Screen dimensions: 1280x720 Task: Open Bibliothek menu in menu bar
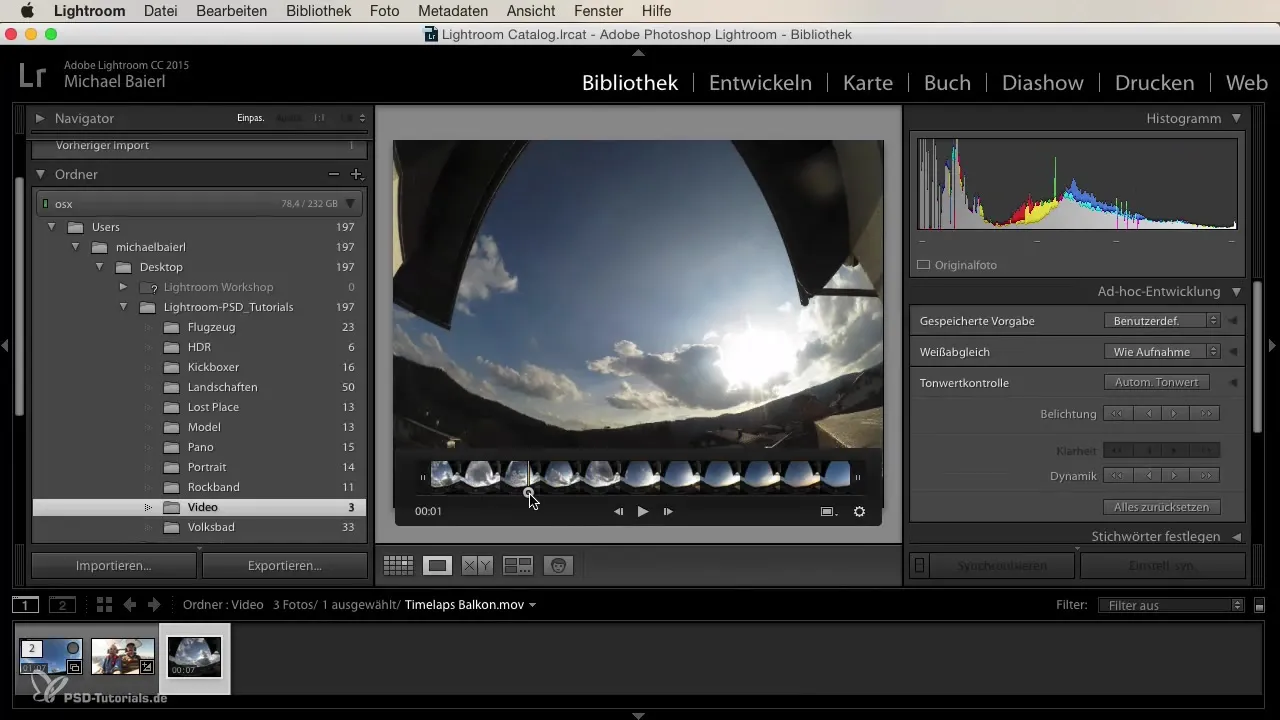pyautogui.click(x=318, y=11)
